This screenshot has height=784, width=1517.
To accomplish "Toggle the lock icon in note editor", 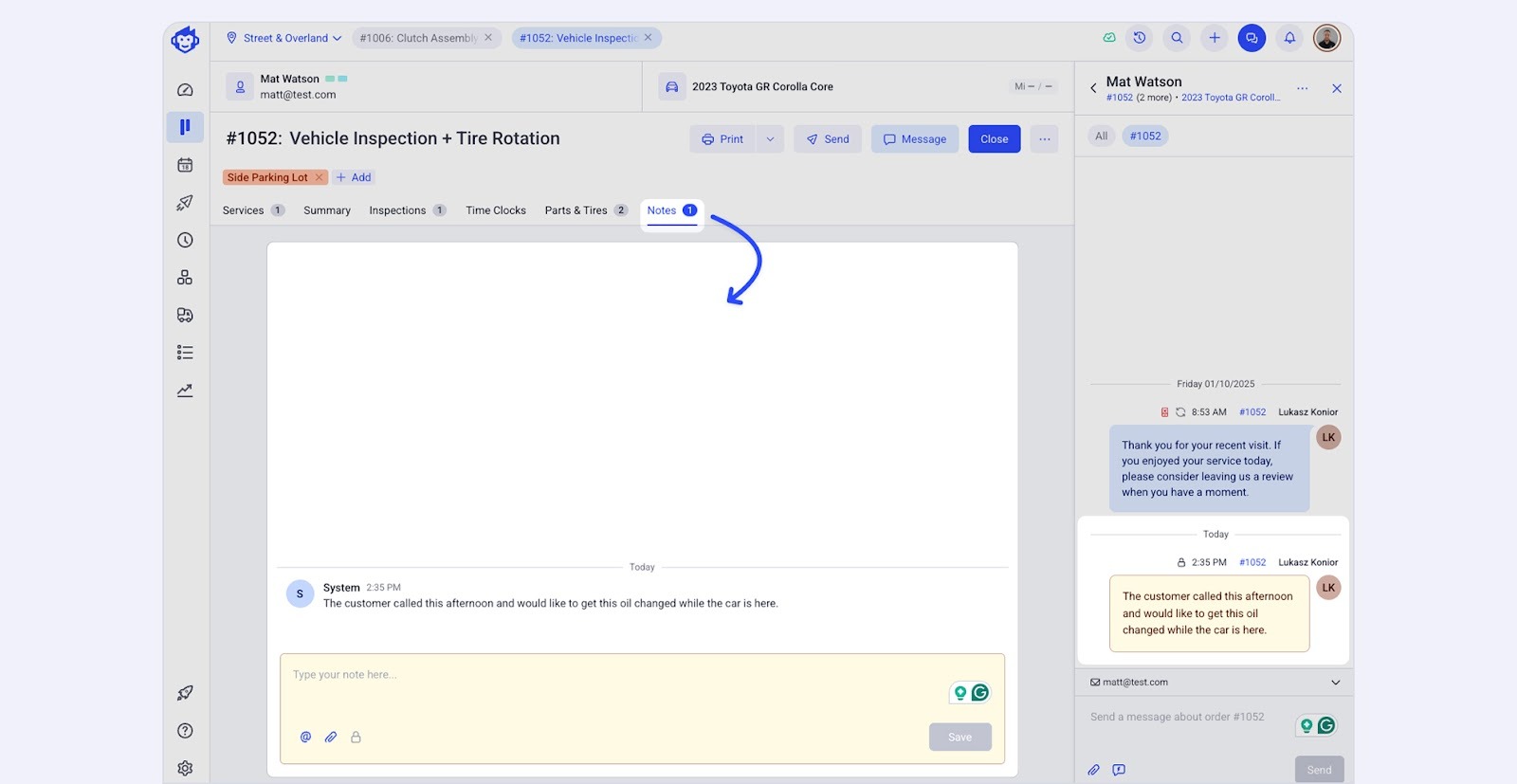I will pos(356,737).
